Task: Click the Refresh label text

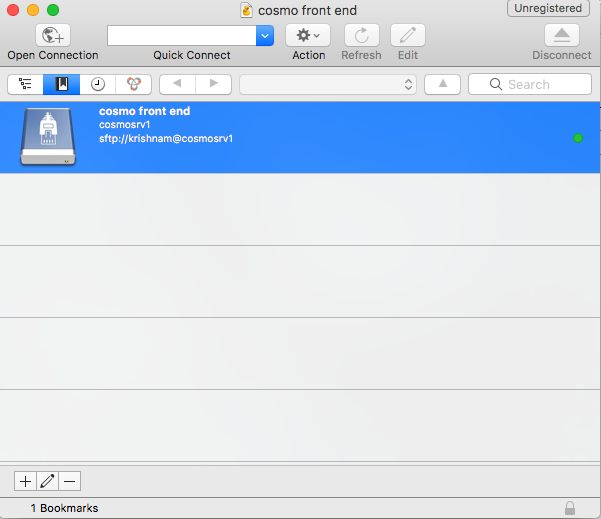Action: coord(361,55)
